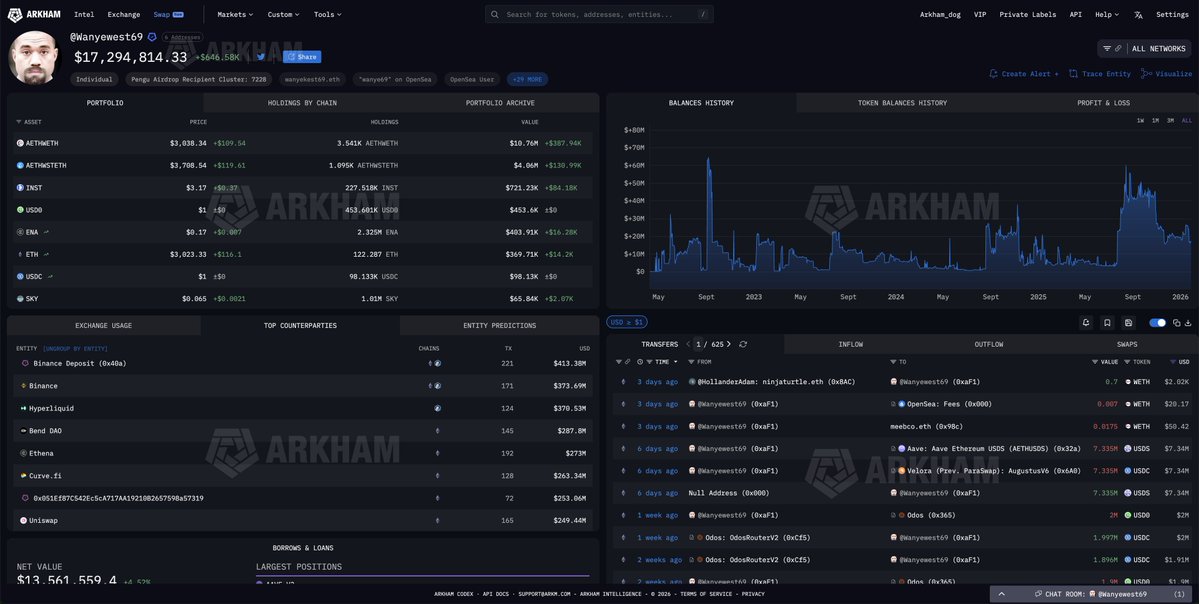Open the Tools dropdown menu
This screenshot has width=1199, height=604.
[327, 15]
